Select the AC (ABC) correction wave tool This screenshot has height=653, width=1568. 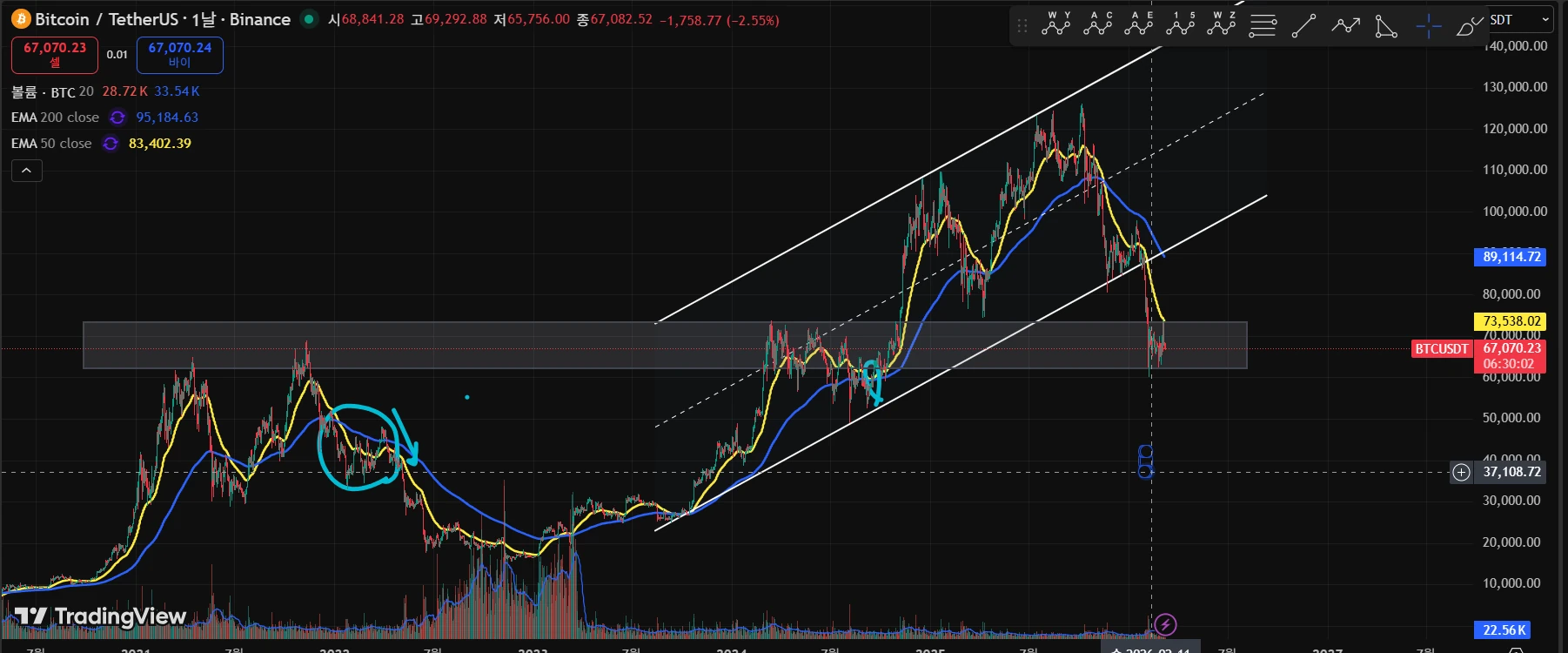[1098, 24]
